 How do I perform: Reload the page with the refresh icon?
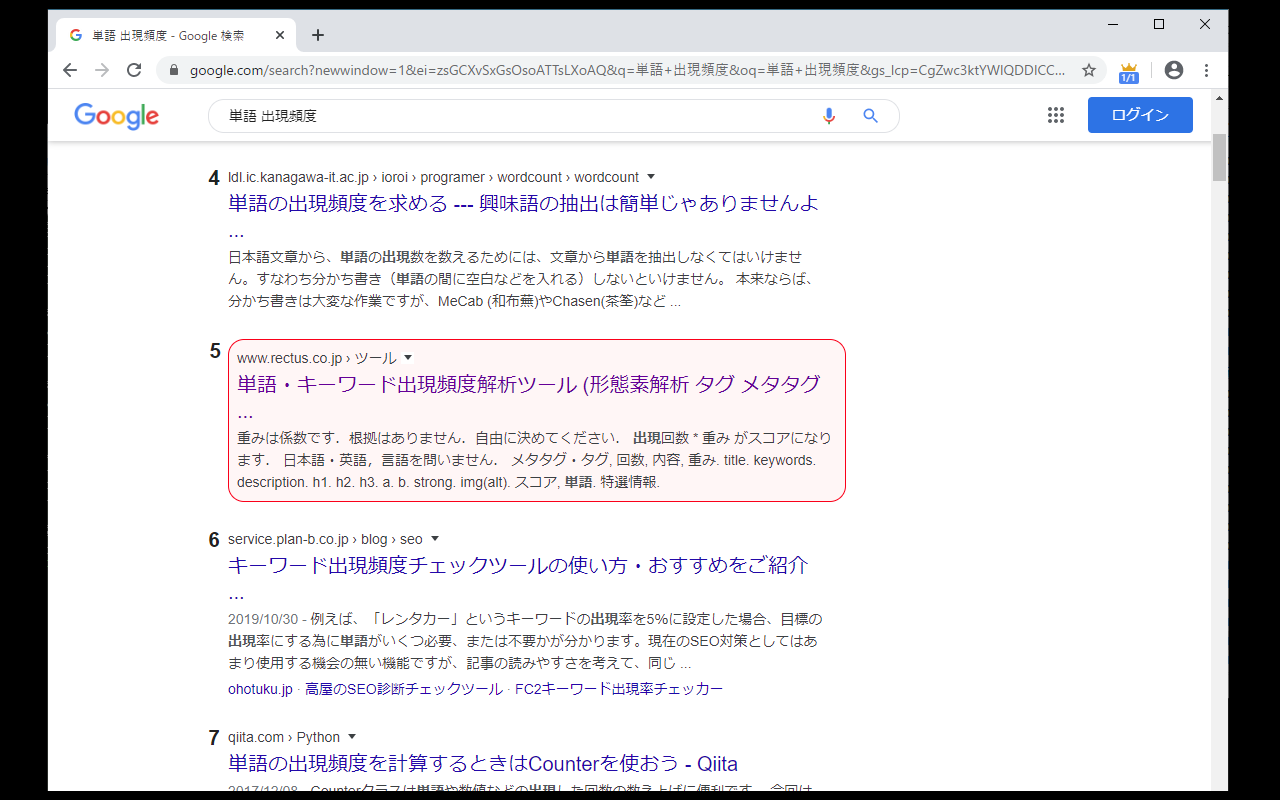pos(134,70)
